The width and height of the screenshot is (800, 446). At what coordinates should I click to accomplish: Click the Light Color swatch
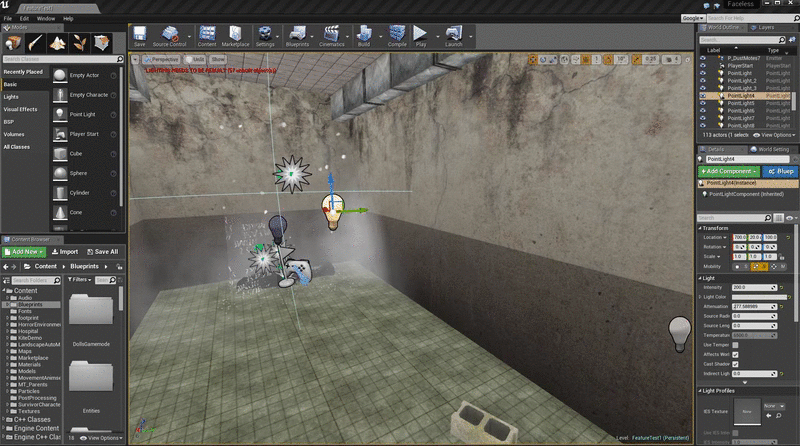click(759, 297)
